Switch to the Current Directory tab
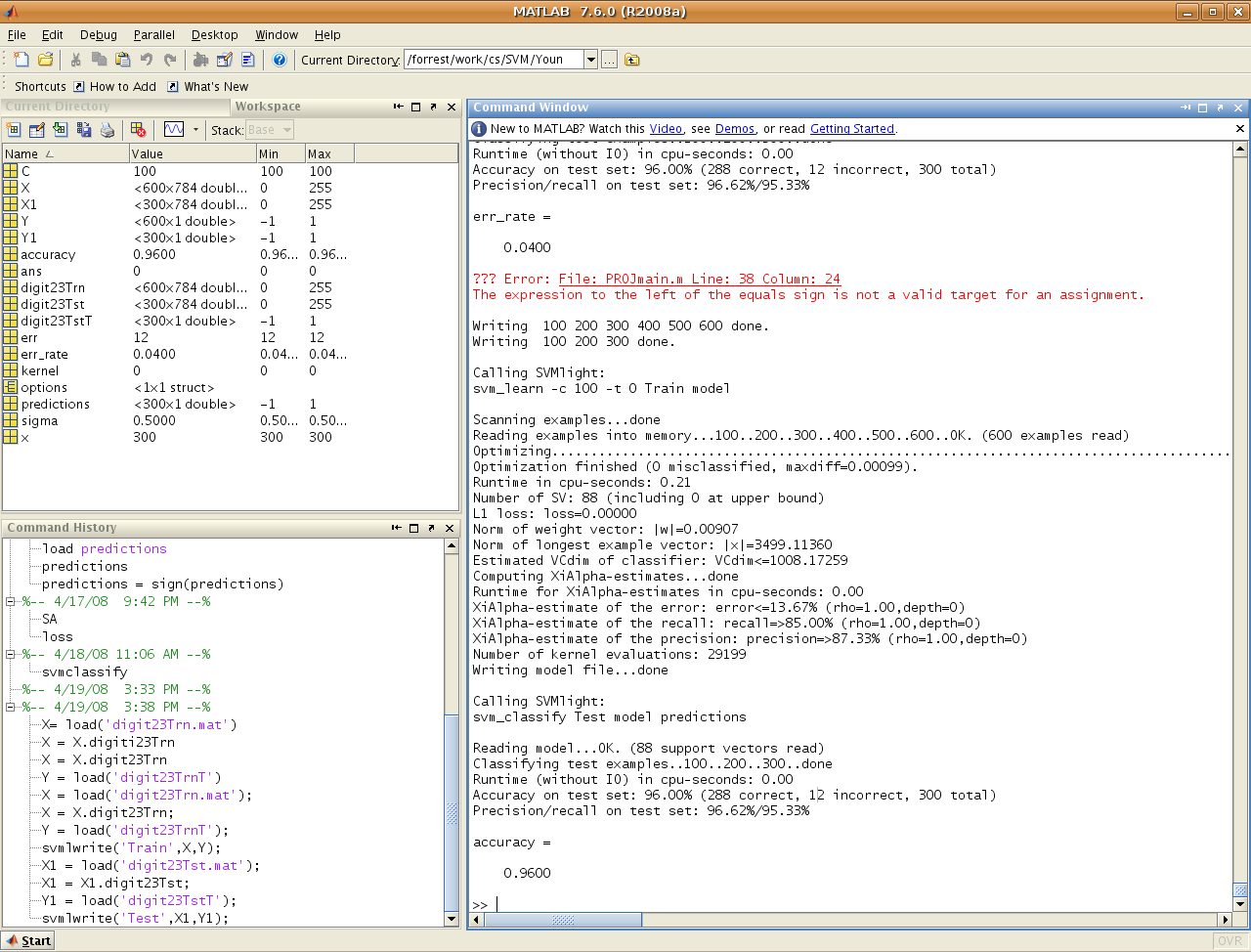This screenshot has width=1251, height=952. click(x=58, y=107)
